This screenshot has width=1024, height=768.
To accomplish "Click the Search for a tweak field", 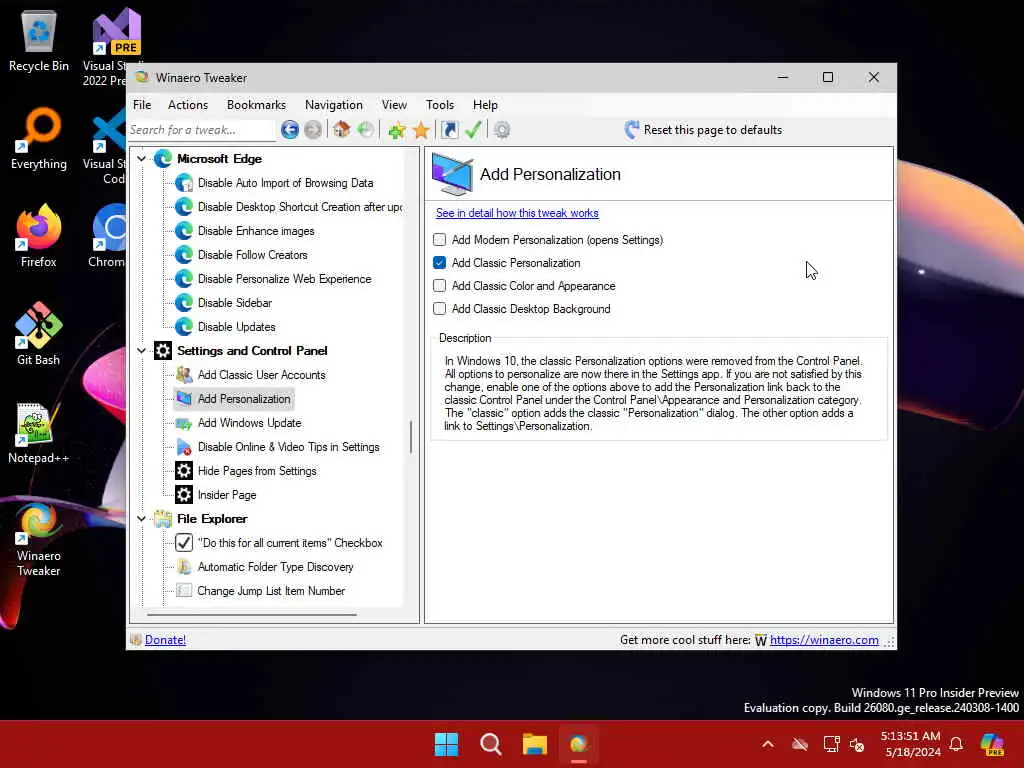I will click(201, 130).
